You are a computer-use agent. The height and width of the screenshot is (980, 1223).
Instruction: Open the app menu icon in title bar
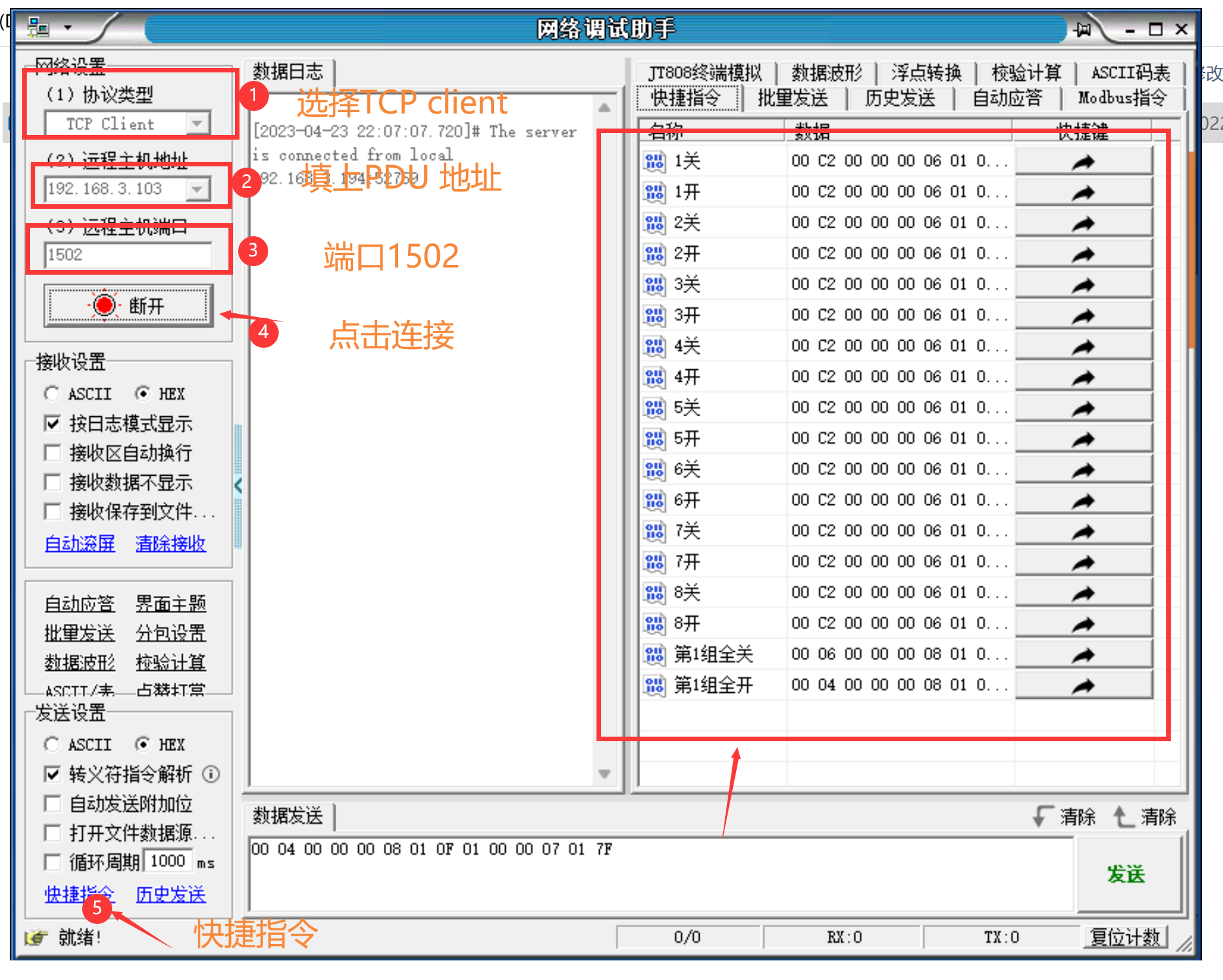pyautogui.click(x=39, y=28)
